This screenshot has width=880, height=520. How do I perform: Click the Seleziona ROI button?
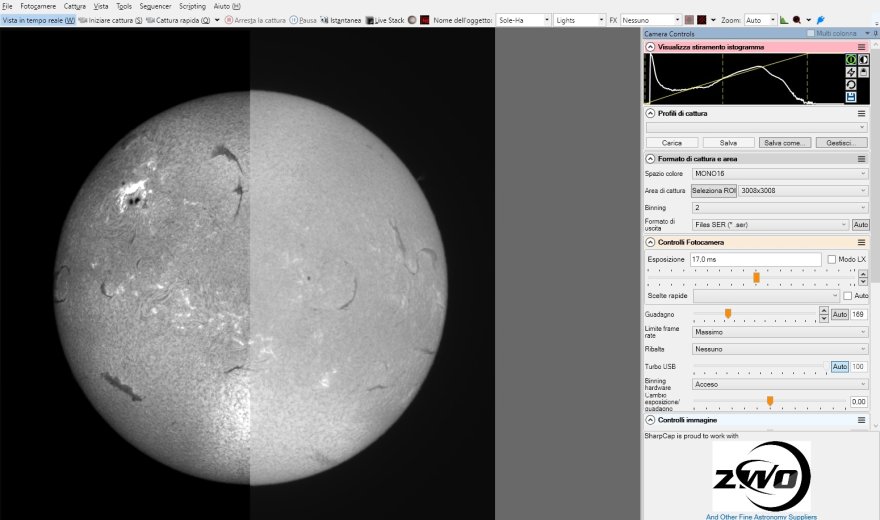(x=714, y=190)
